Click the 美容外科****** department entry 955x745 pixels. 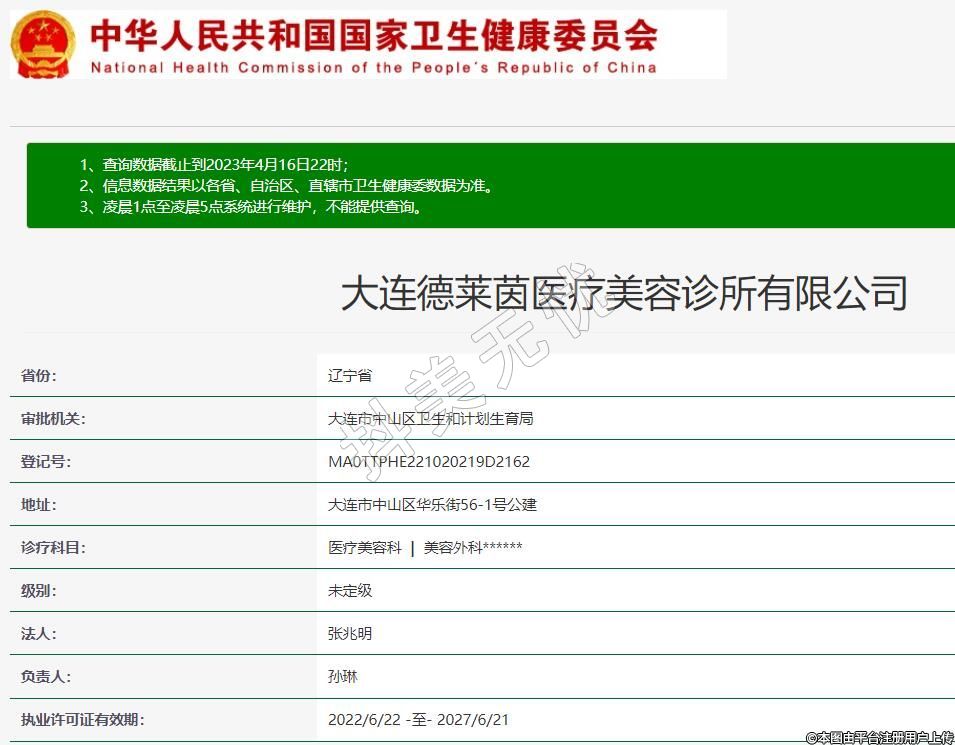(x=473, y=548)
